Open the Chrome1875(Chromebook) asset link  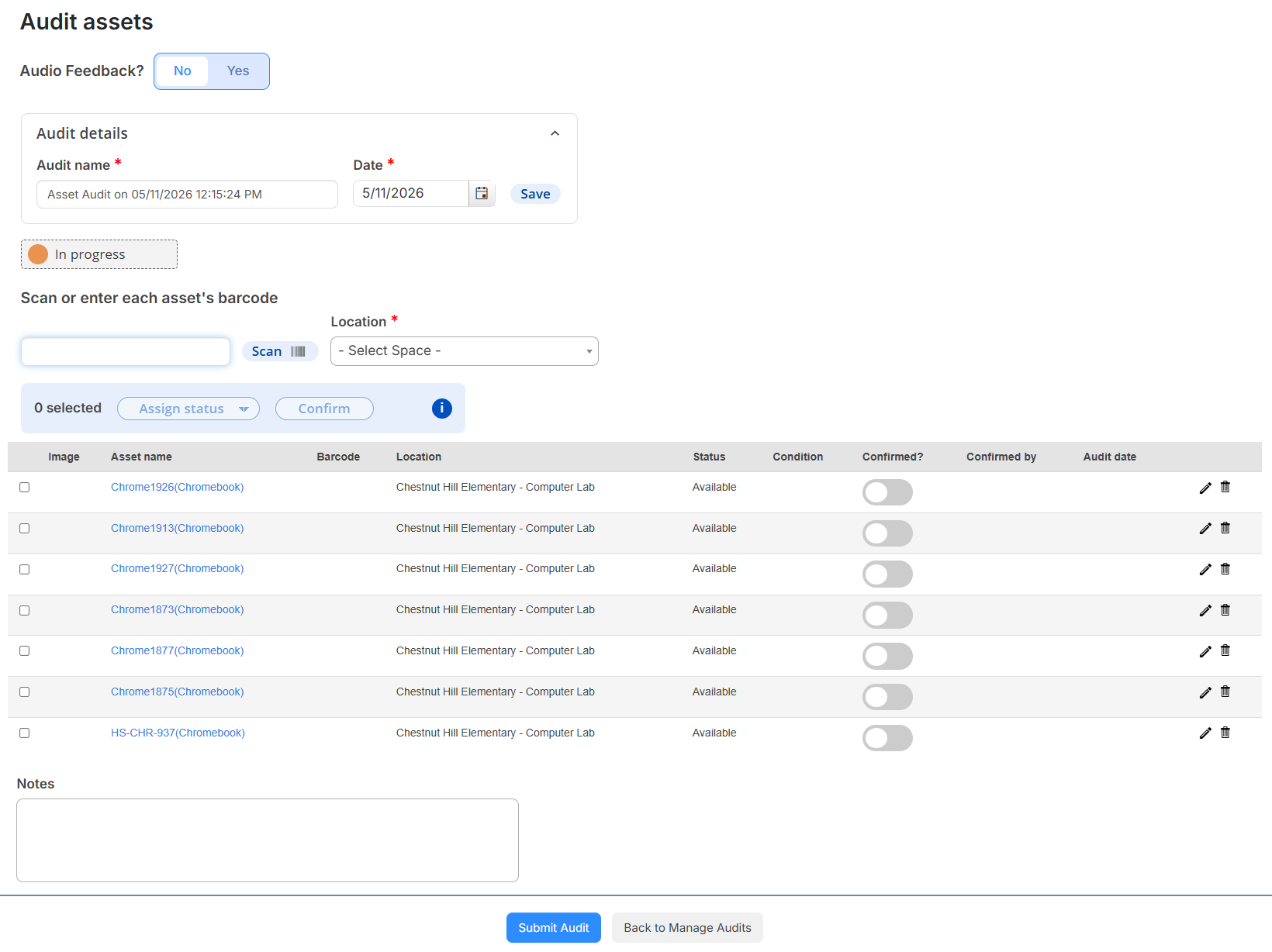coord(177,692)
